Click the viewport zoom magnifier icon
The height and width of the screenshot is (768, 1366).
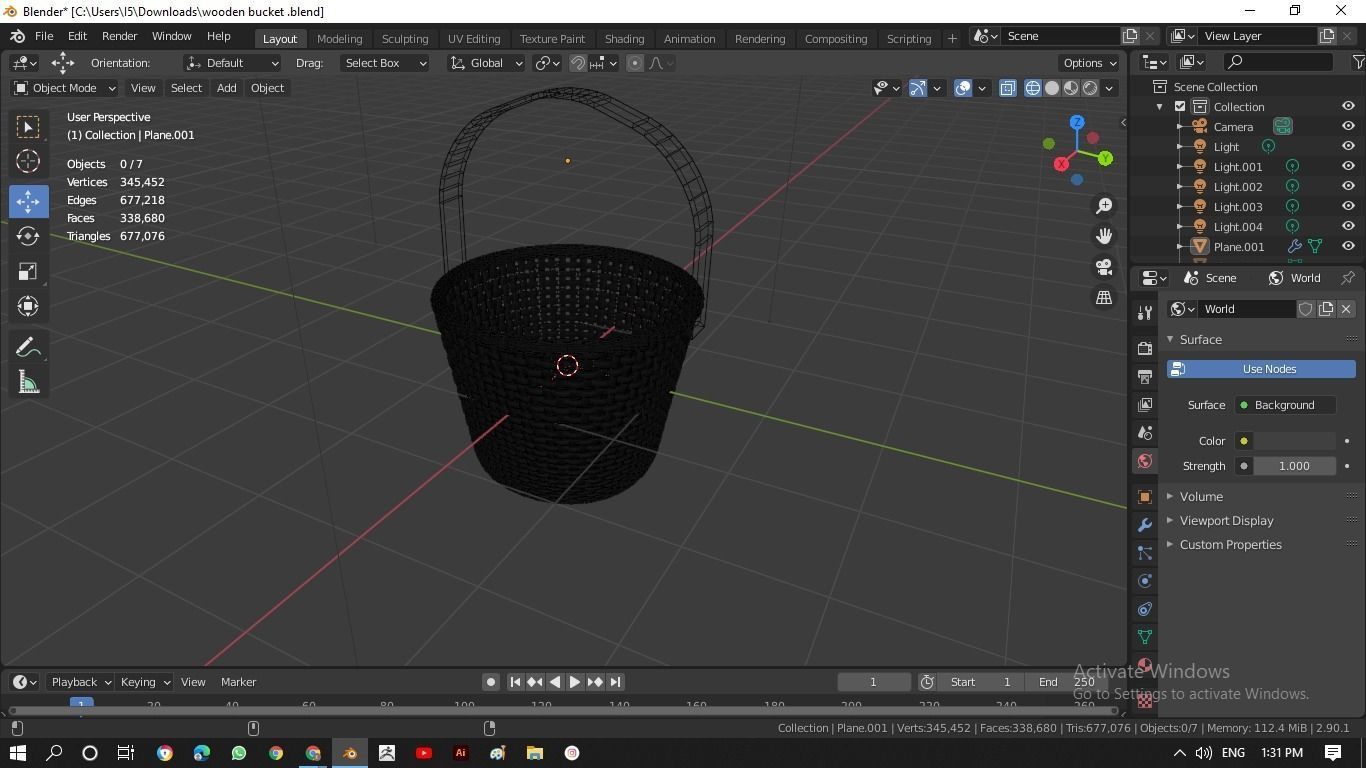(1104, 205)
